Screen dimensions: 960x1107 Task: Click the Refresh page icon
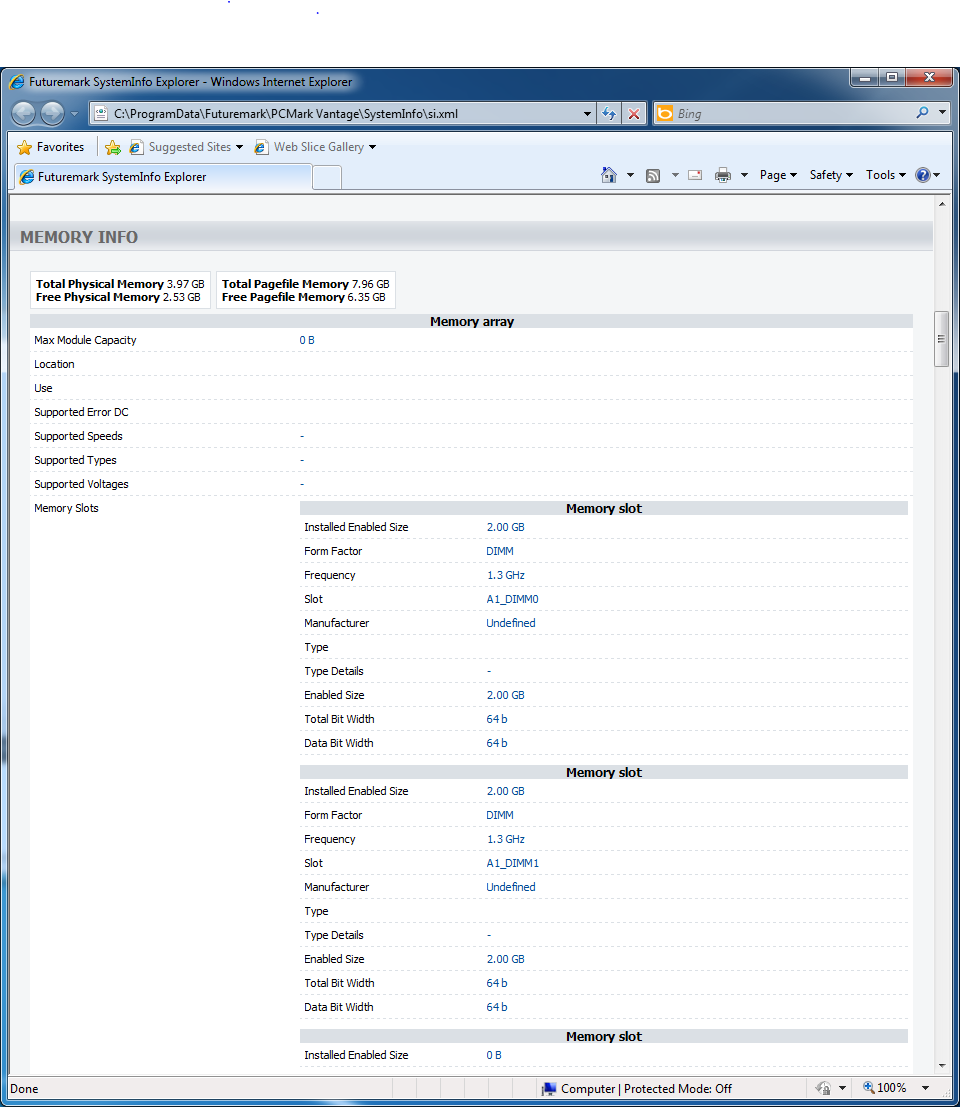[x=608, y=114]
